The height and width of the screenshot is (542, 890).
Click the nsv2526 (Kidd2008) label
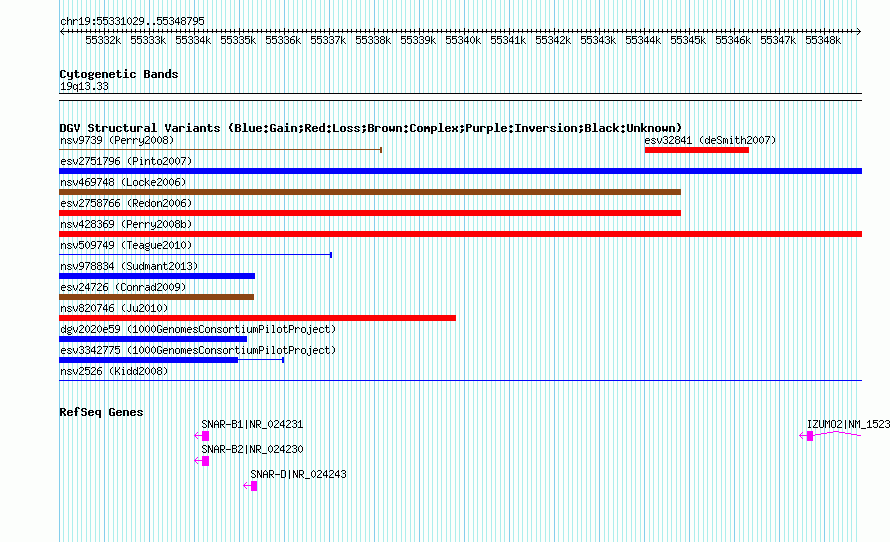[114, 371]
